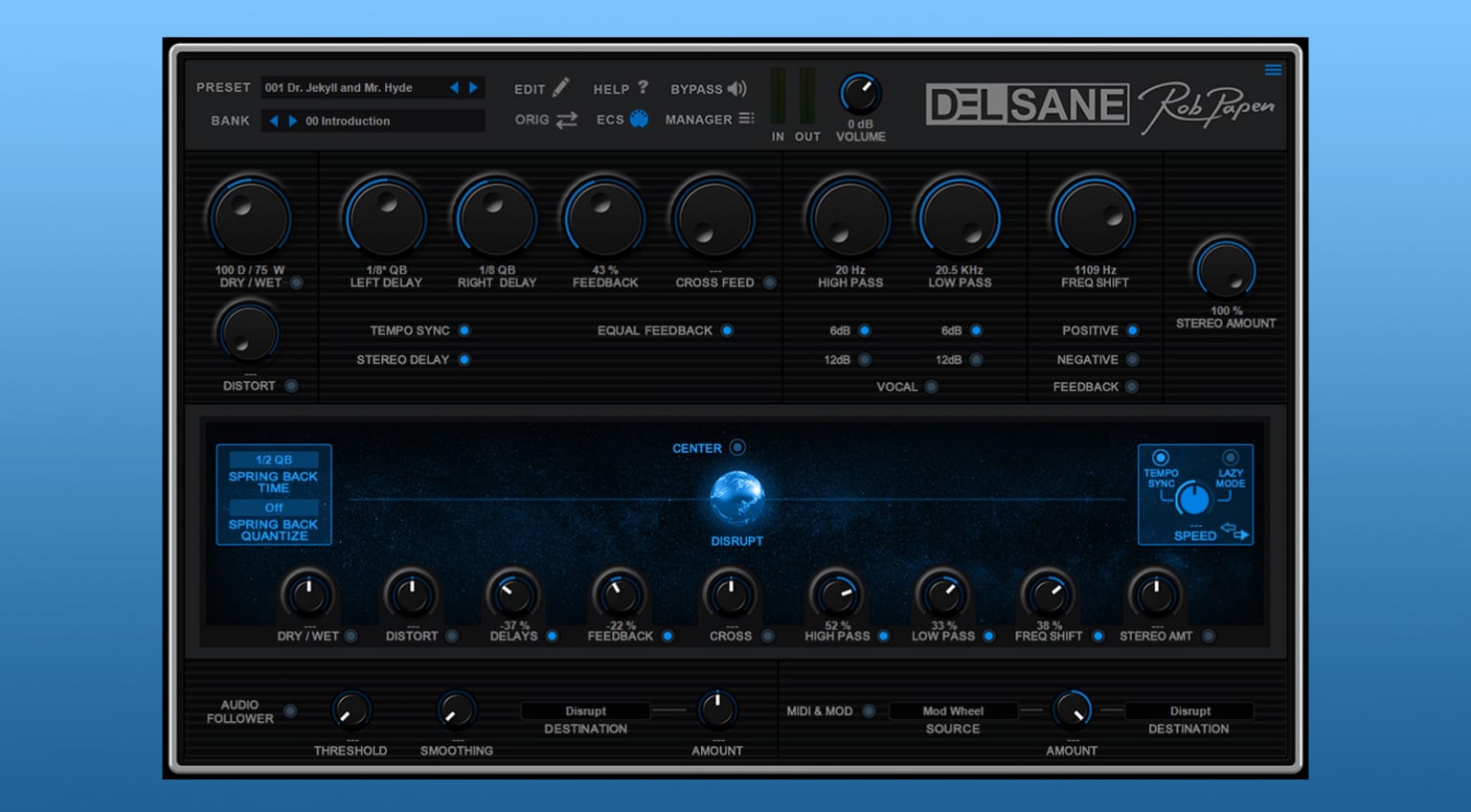Disable the Tempo Sync delay option
This screenshot has height=812, width=1471.
[x=464, y=330]
